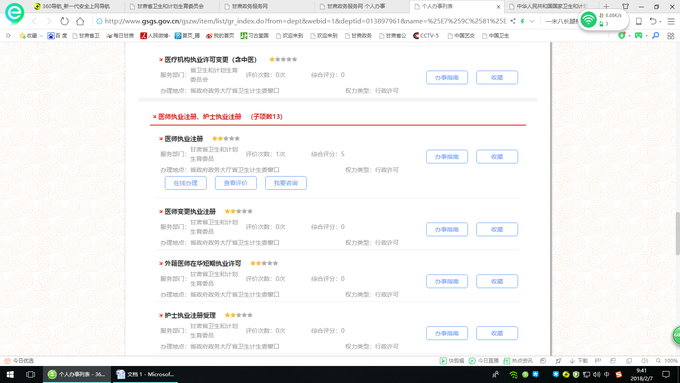The image size is (680, 383).
Task: Collapse 医师执业注册、护士执业注册 section header
Action: (220, 117)
